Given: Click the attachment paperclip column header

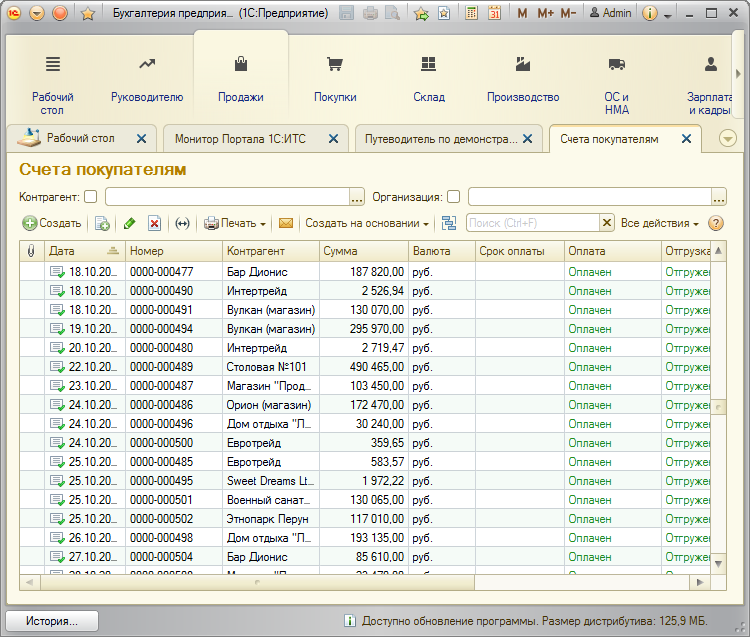Looking at the screenshot, I should pyautogui.click(x=32, y=251).
